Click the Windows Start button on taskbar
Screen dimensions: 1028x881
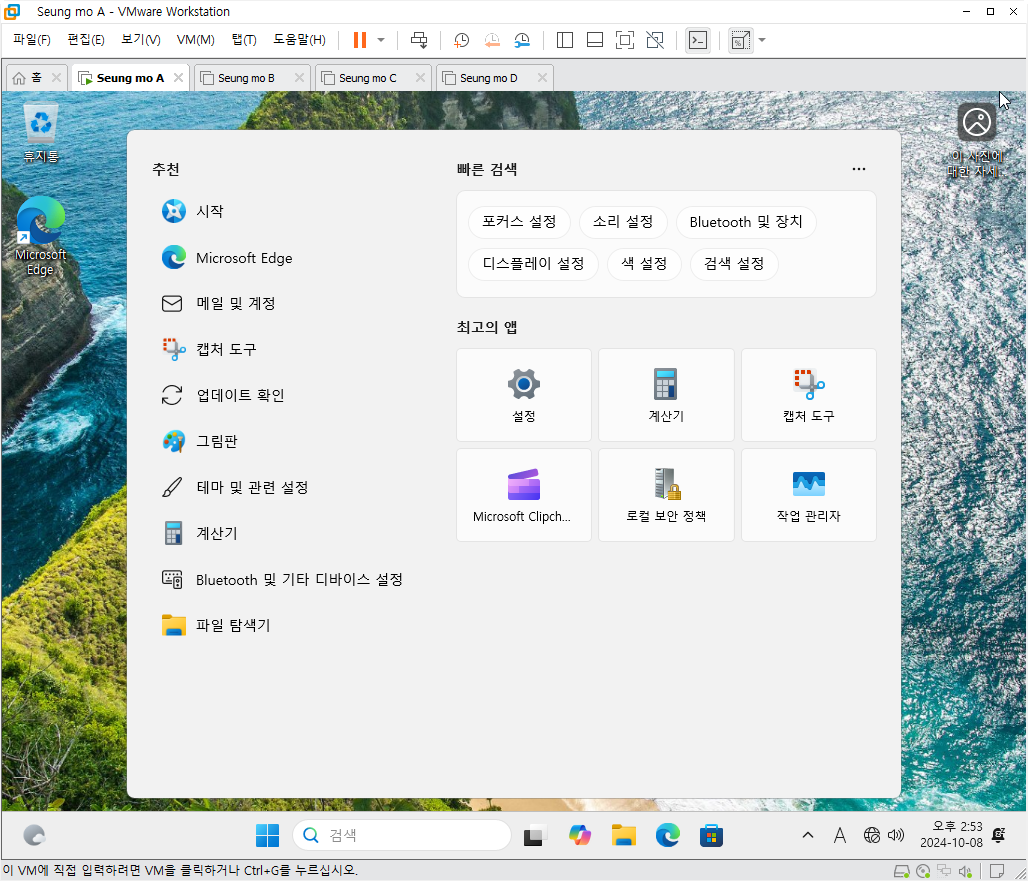[x=267, y=835]
